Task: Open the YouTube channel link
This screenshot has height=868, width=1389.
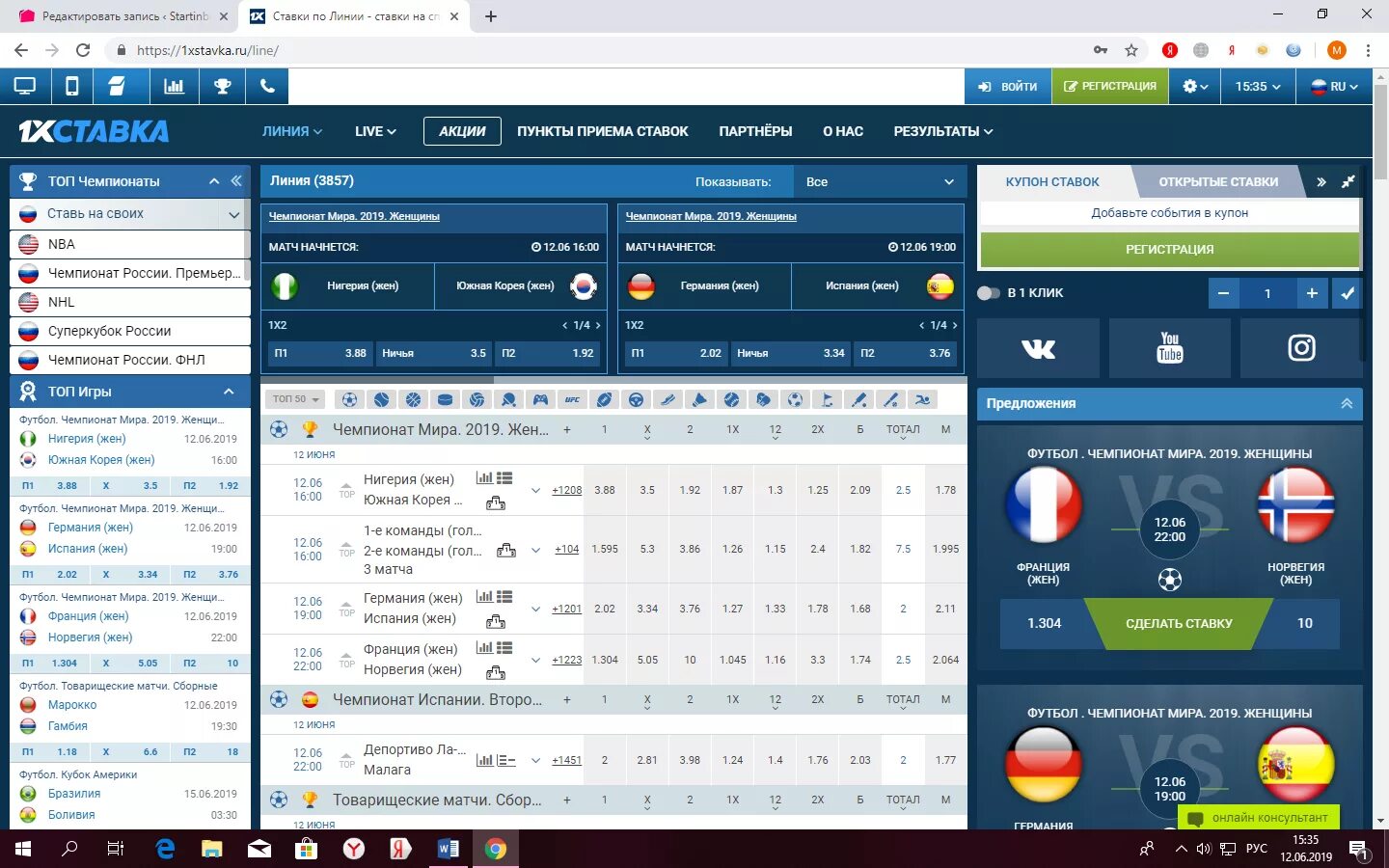Action: point(1170,348)
